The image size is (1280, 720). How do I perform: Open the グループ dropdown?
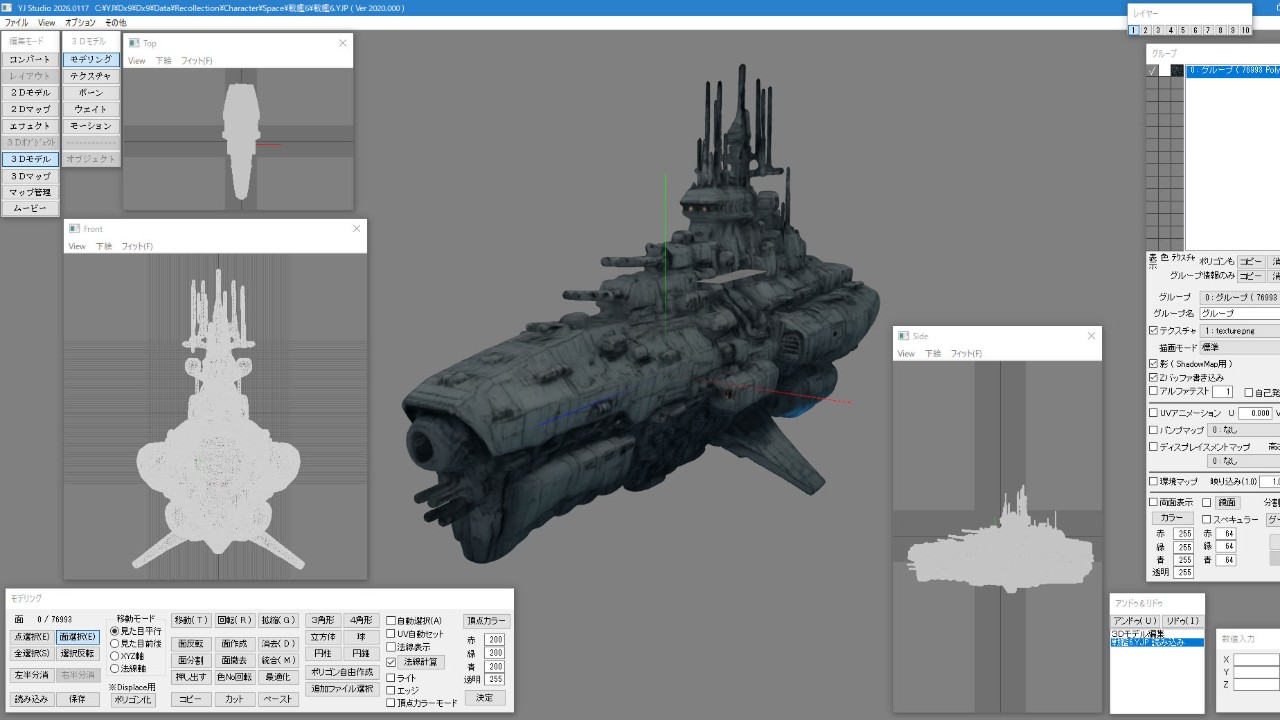point(1240,297)
